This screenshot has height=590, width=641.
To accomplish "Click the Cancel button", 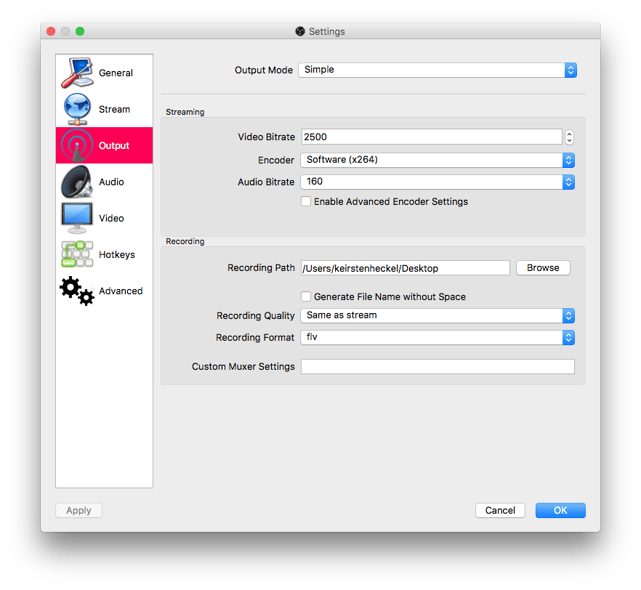I will [x=500, y=510].
